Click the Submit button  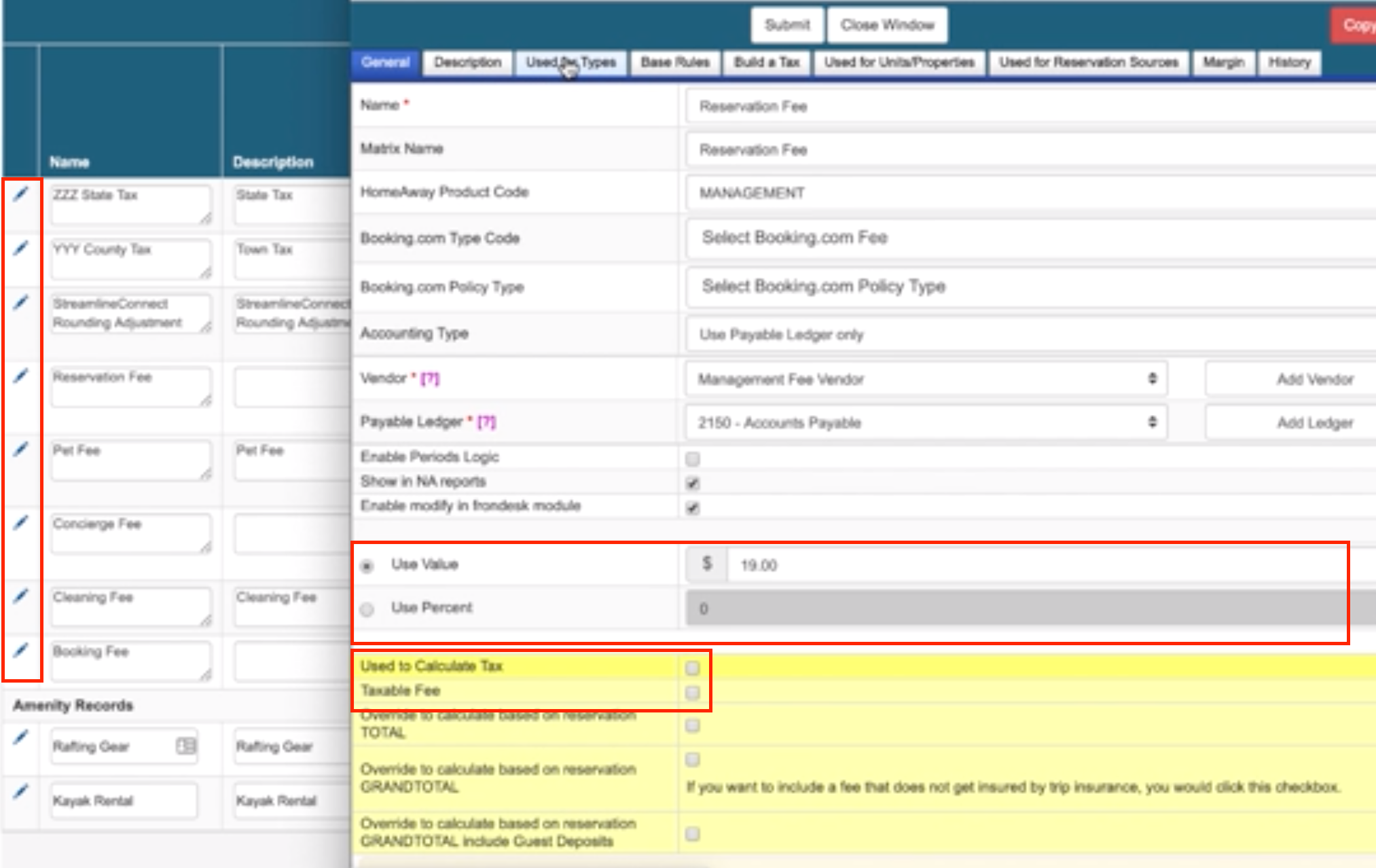(x=786, y=25)
